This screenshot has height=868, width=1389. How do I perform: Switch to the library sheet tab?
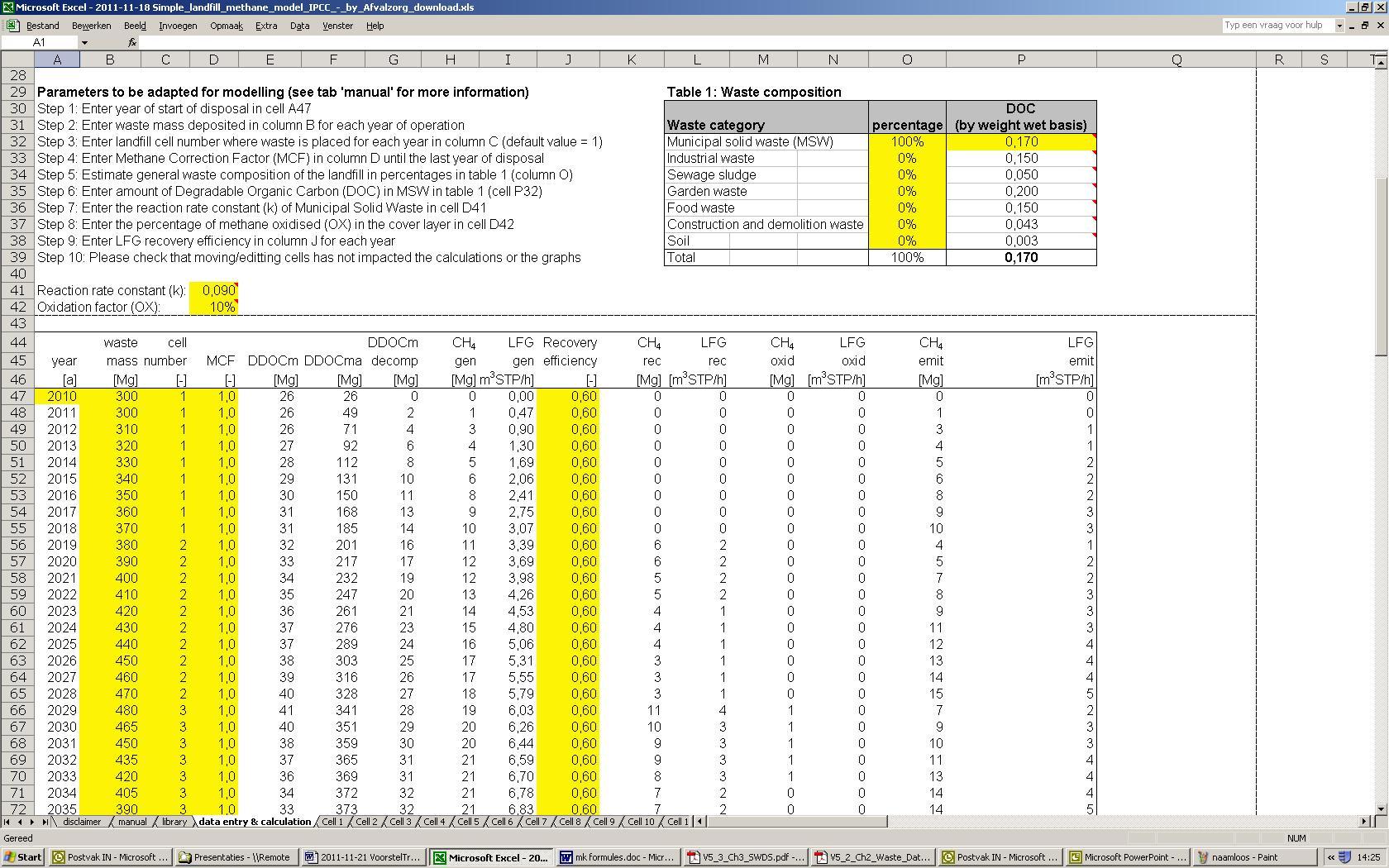(174, 822)
